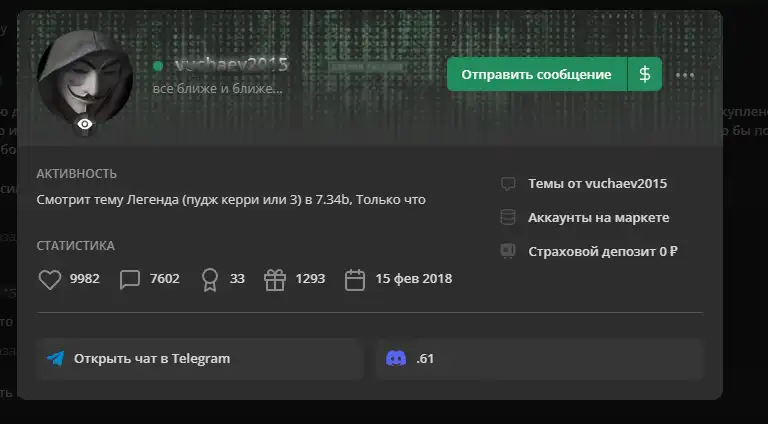Click the blurred user title badge

point(366,67)
